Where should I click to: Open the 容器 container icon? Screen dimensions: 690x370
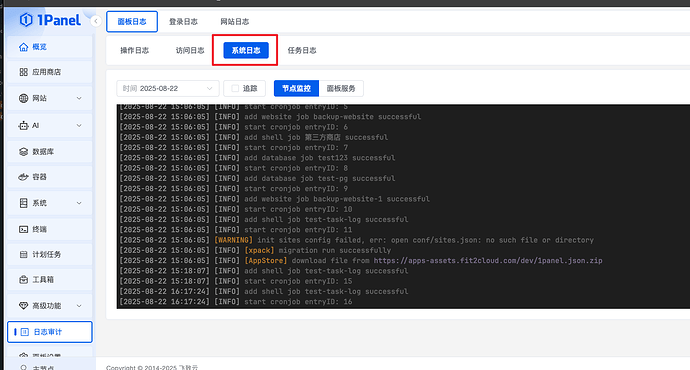(x=23, y=177)
